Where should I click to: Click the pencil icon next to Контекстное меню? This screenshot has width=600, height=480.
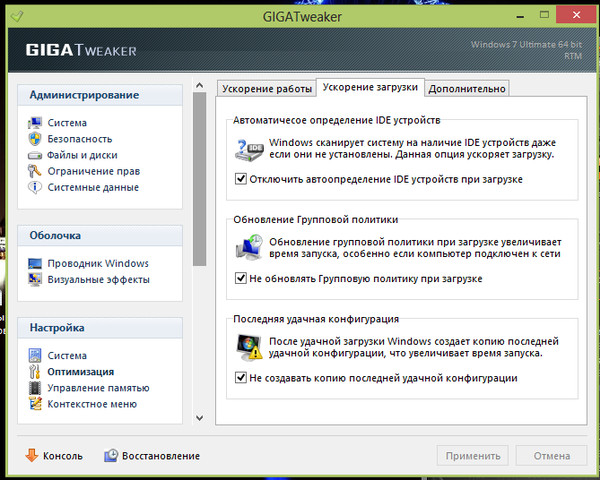click(x=35, y=404)
